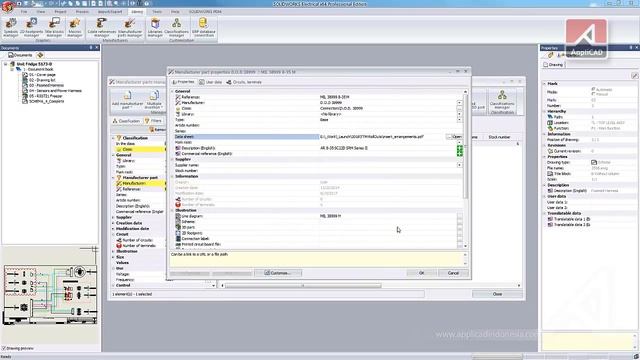Click the Data sheet path field
The image size is (640, 360).
382,137
